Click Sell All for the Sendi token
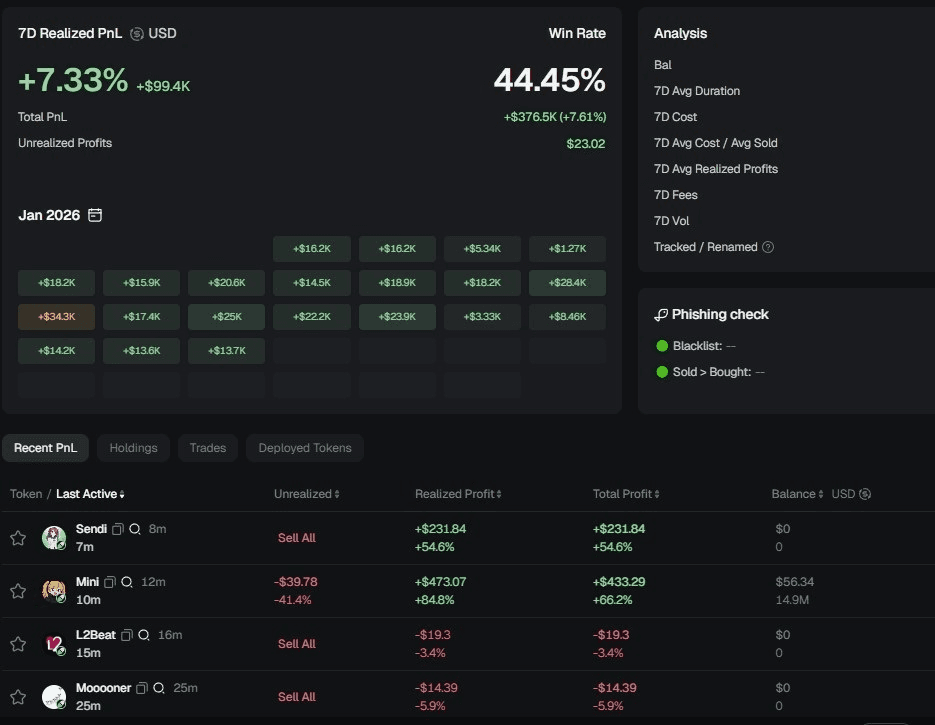Image resolution: width=935 pixels, height=725 pixels. click(x=296, y=537)
